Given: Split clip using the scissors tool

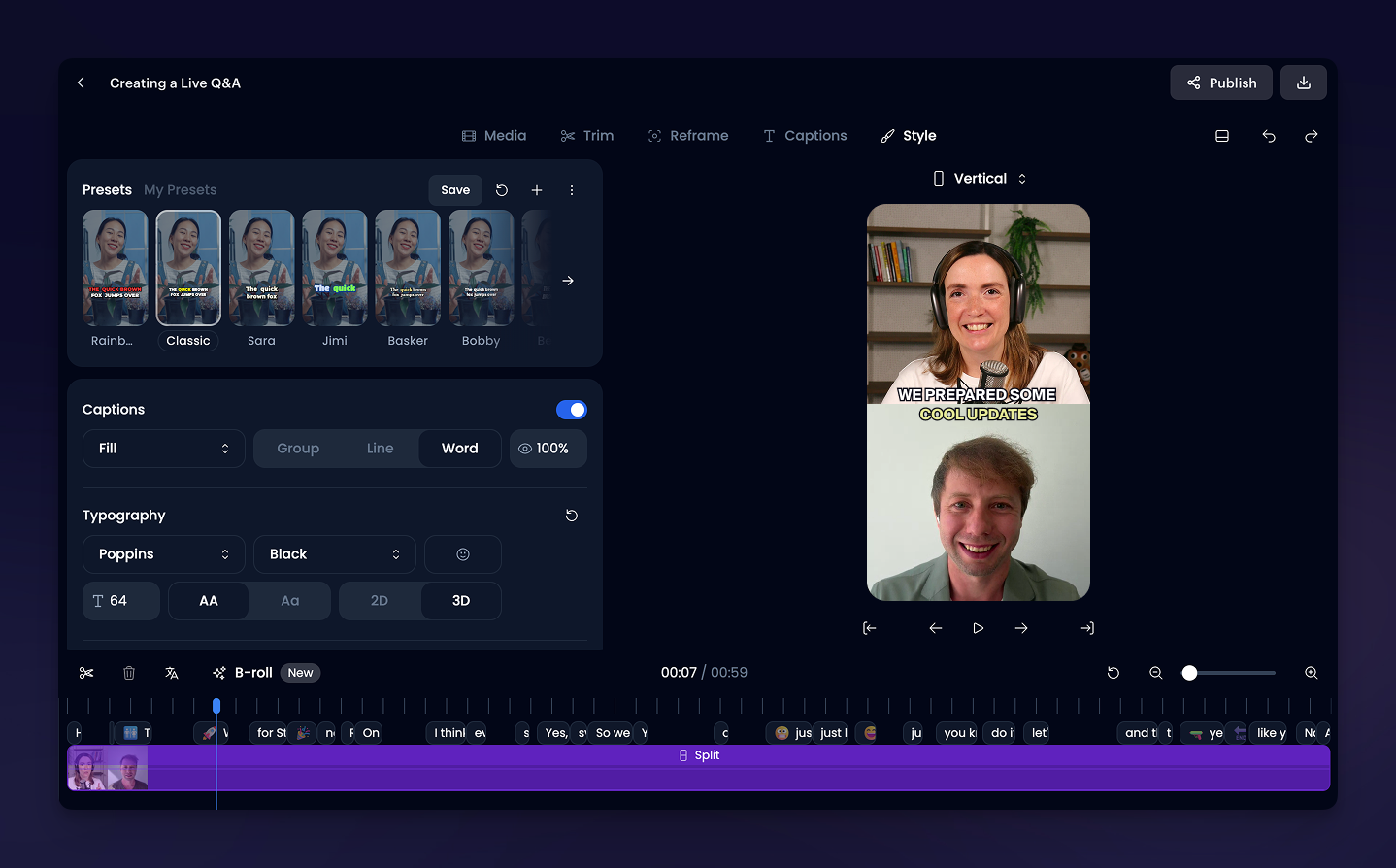Looking at the screenshot, I should tap(86, 672).
